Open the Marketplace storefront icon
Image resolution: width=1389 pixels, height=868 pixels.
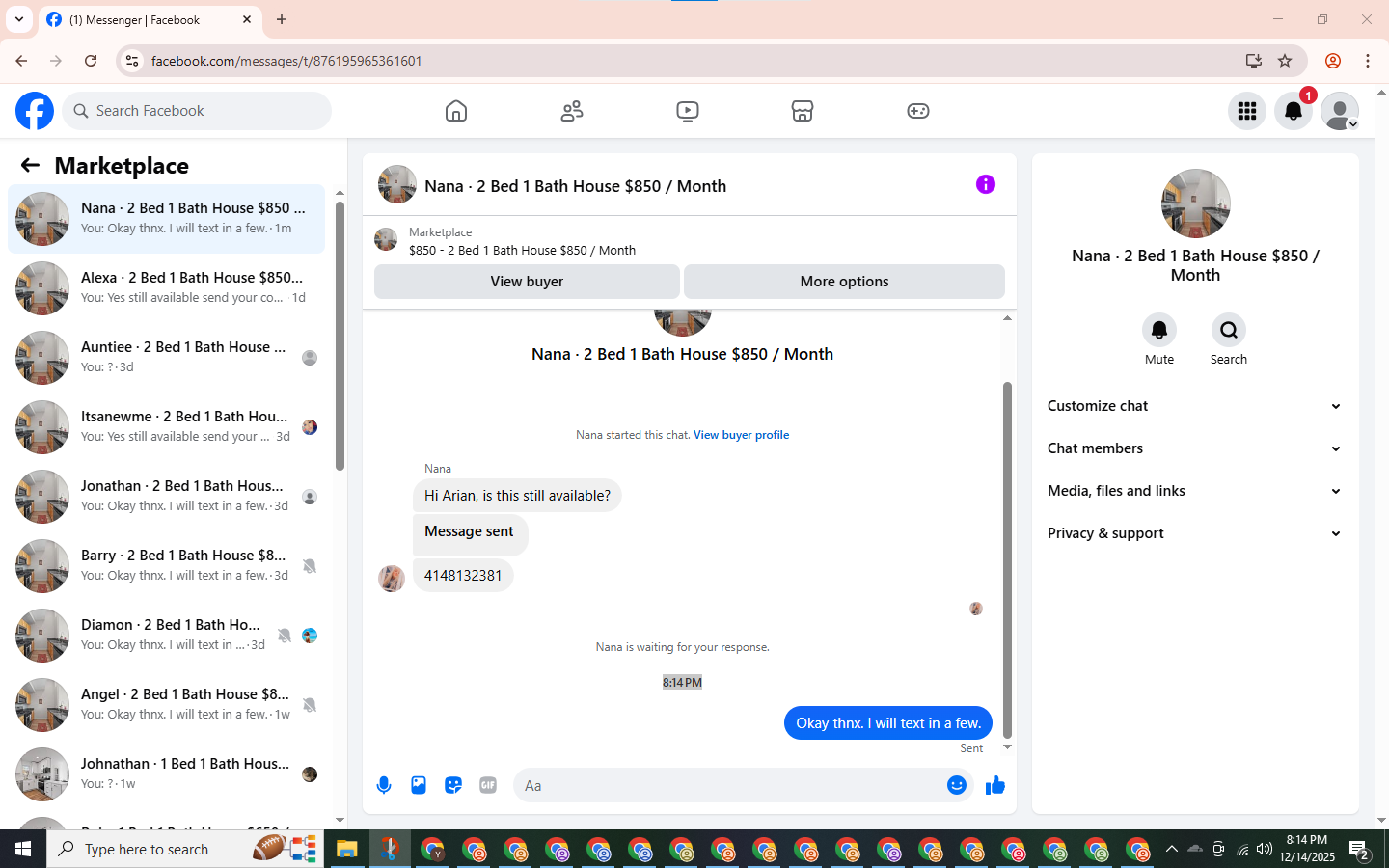(803, 111)
